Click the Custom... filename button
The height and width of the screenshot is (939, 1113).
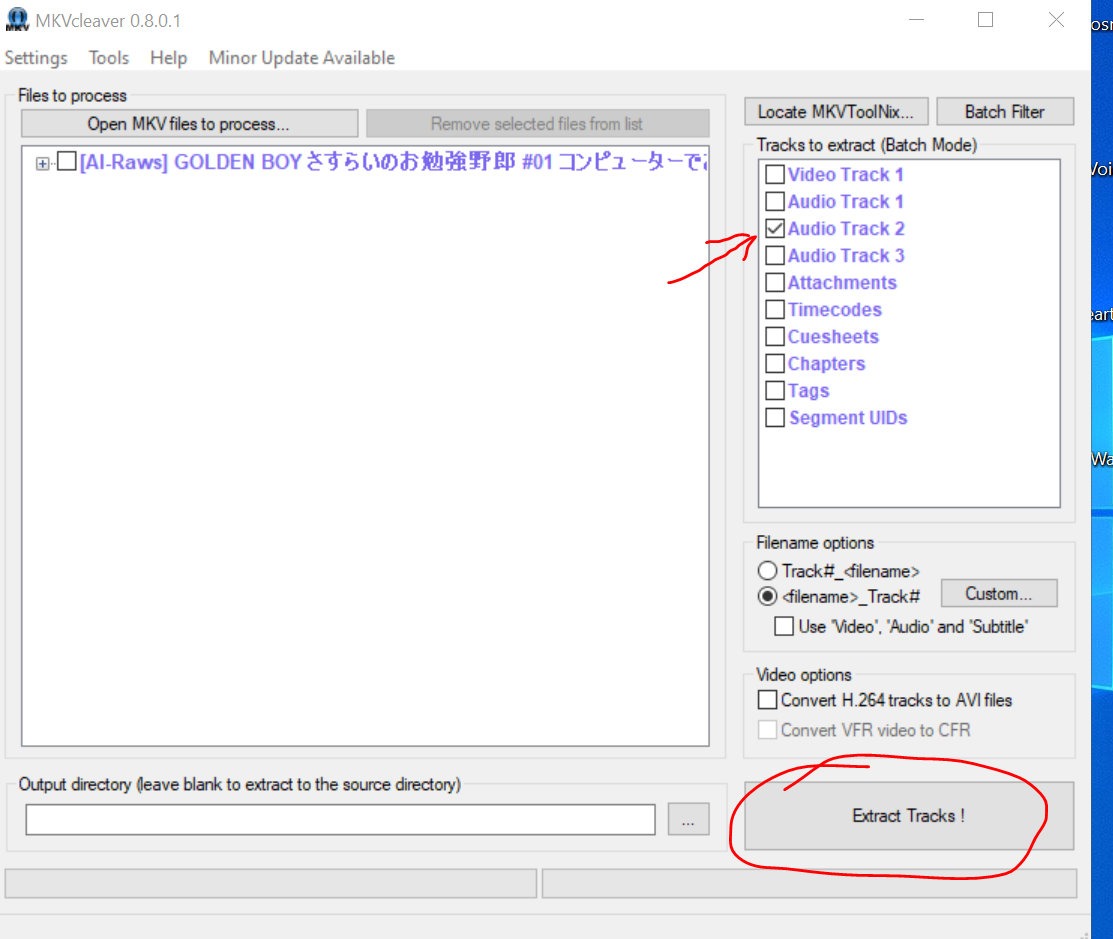pyautogui.click(x=999, y=593)
